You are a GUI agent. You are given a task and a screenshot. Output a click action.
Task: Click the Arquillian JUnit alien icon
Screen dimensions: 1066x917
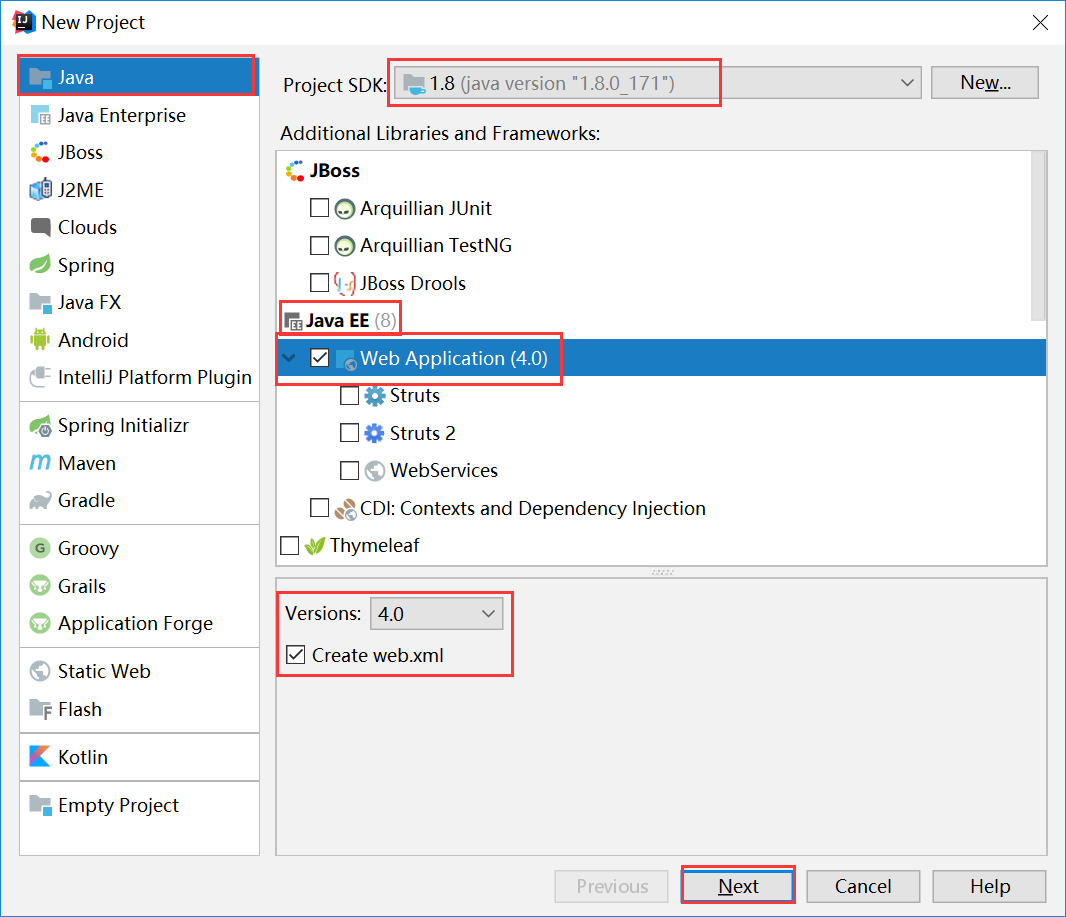(345, 209)
